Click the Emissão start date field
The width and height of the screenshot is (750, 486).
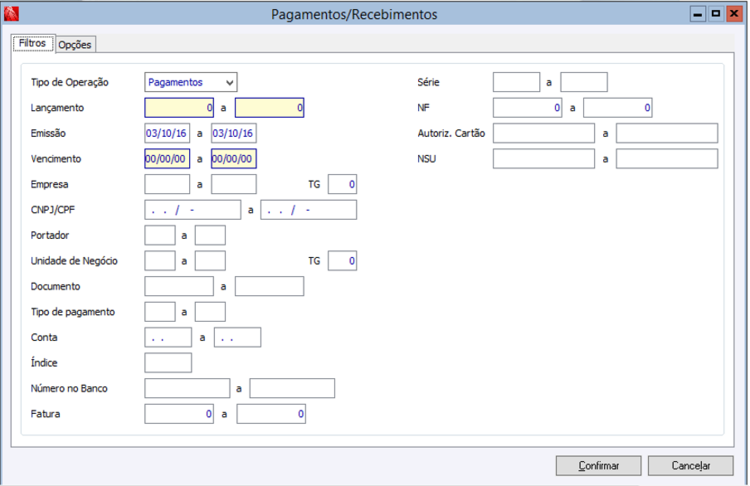click(x=167, y=133)
